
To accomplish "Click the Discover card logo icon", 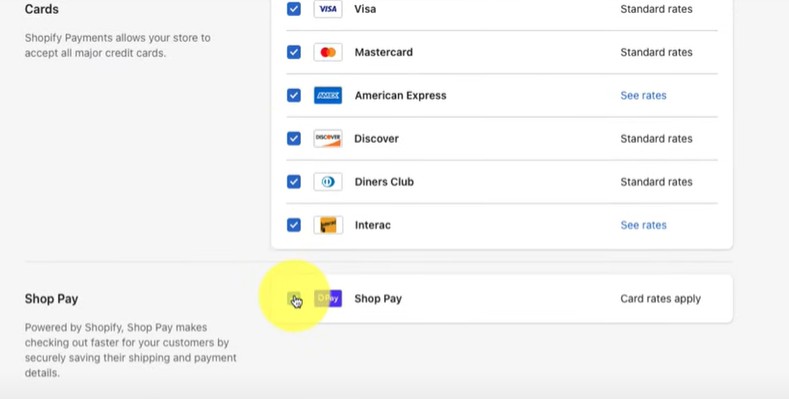I will (x=328, y=139).
